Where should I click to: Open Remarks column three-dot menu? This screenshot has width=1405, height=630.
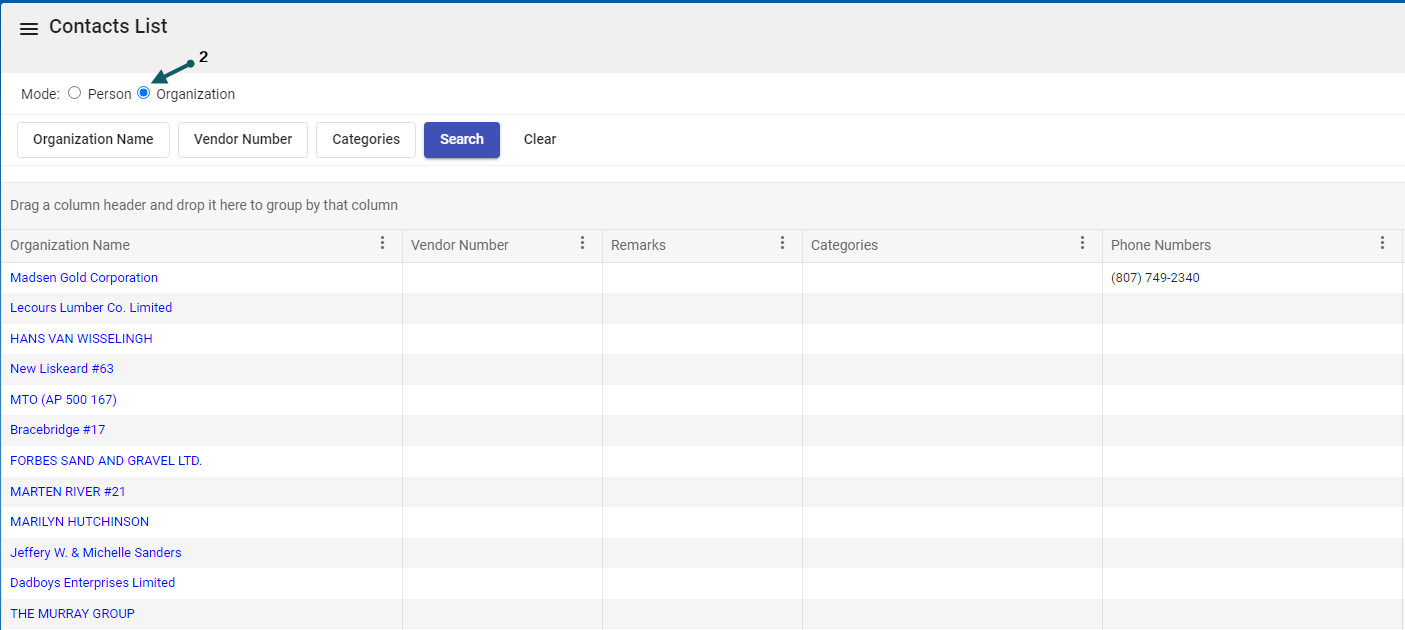coord(782,243)
